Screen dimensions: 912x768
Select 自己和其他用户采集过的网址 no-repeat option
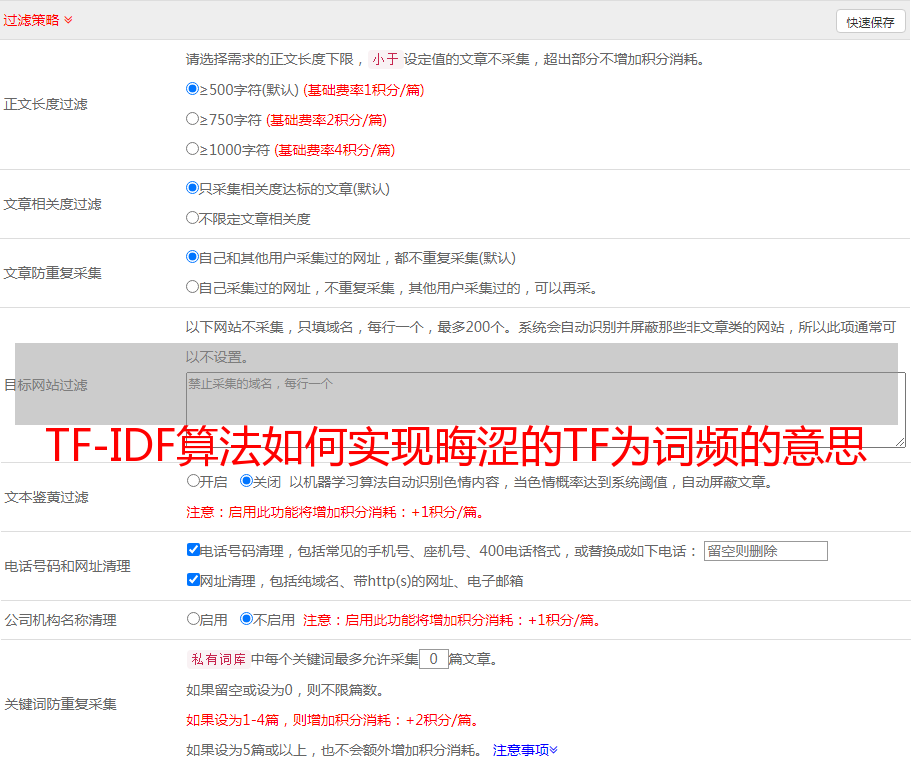(193, 257)
